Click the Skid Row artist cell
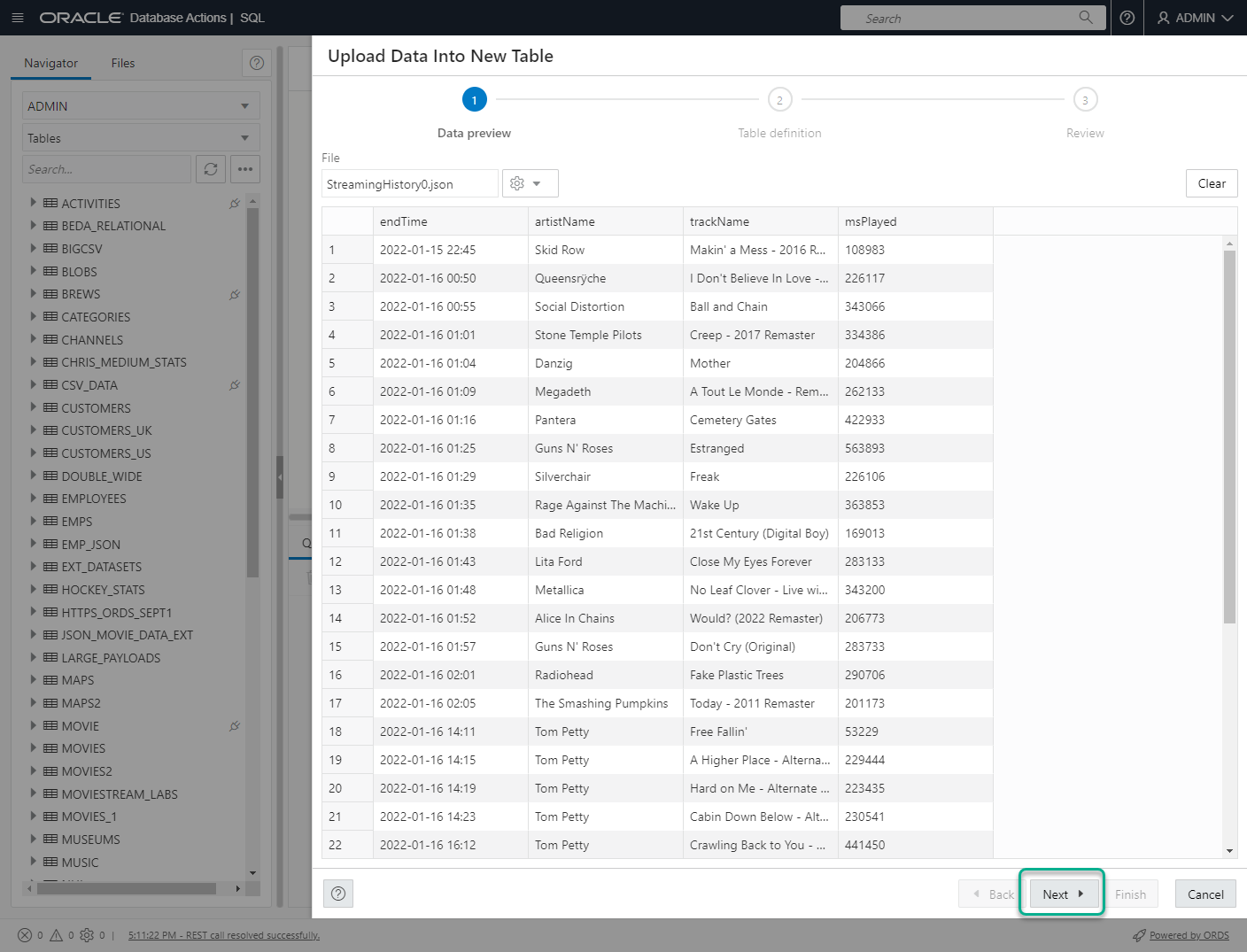 click(x=605, y=250)
